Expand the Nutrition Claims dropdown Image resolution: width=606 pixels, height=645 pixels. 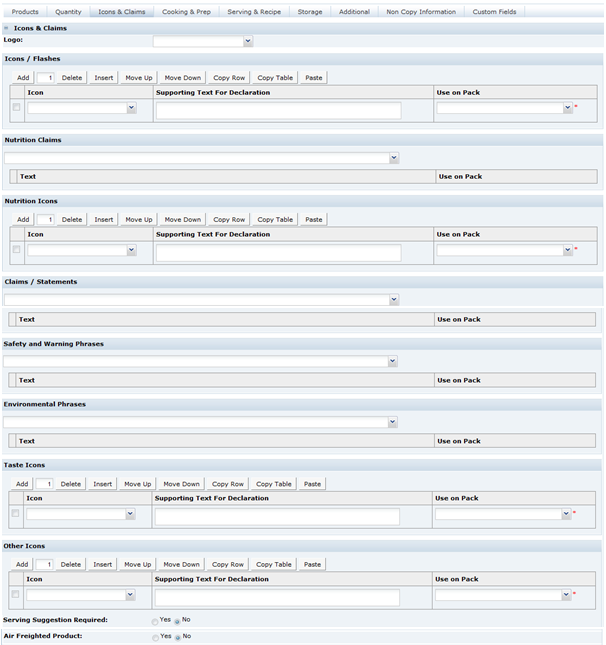(394, 158)
